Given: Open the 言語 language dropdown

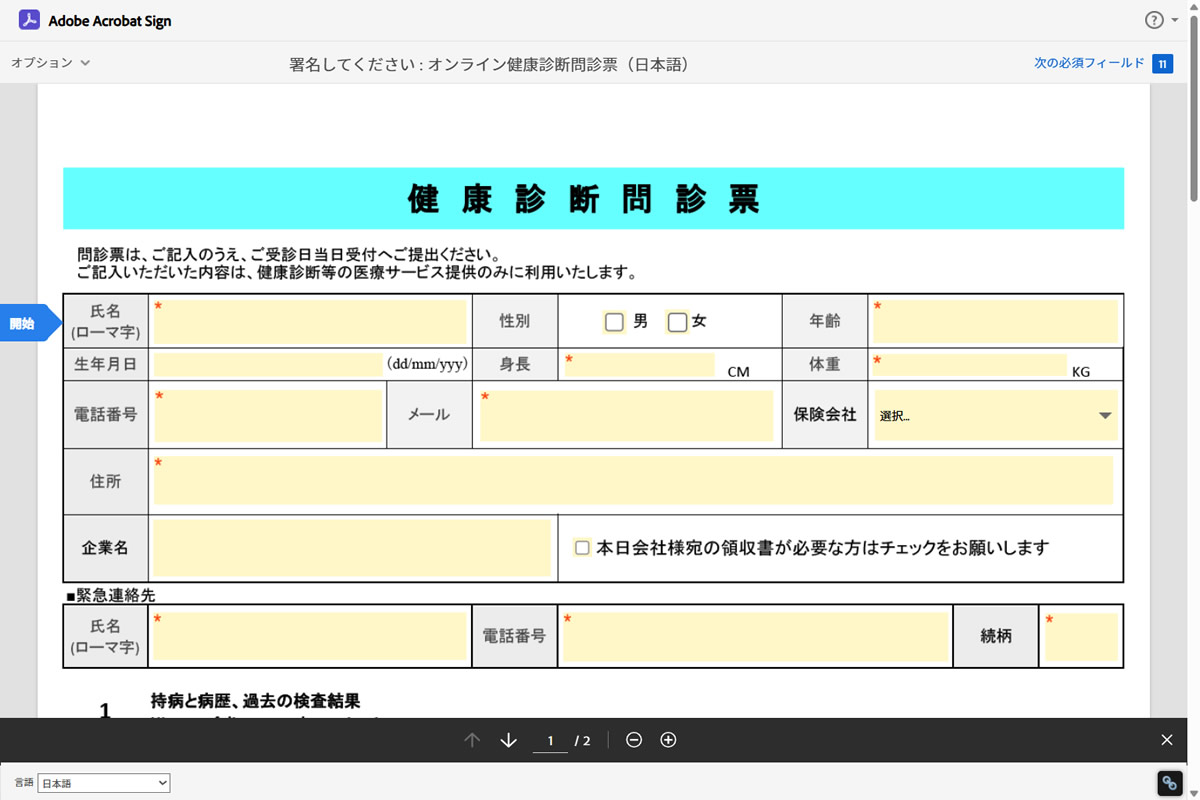Looking at the screenshot, I should tap(104, 783).
